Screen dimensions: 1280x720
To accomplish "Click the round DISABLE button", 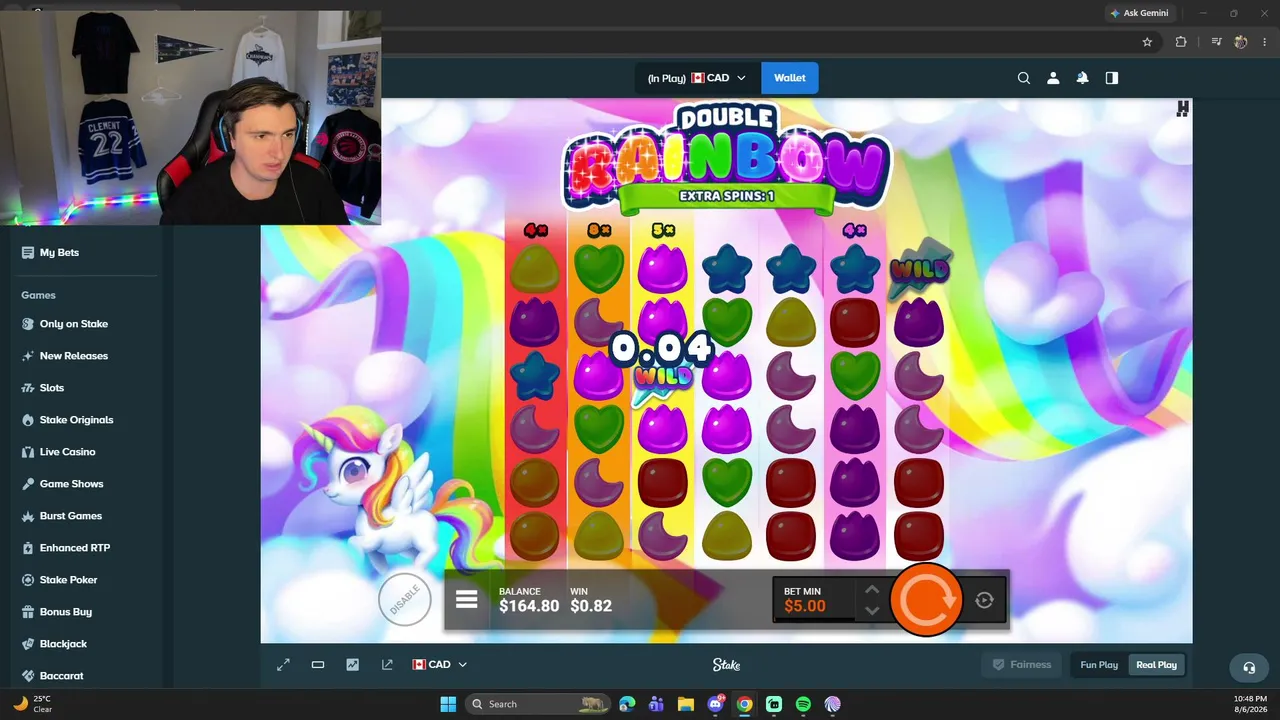I will [x=405, y=600].
